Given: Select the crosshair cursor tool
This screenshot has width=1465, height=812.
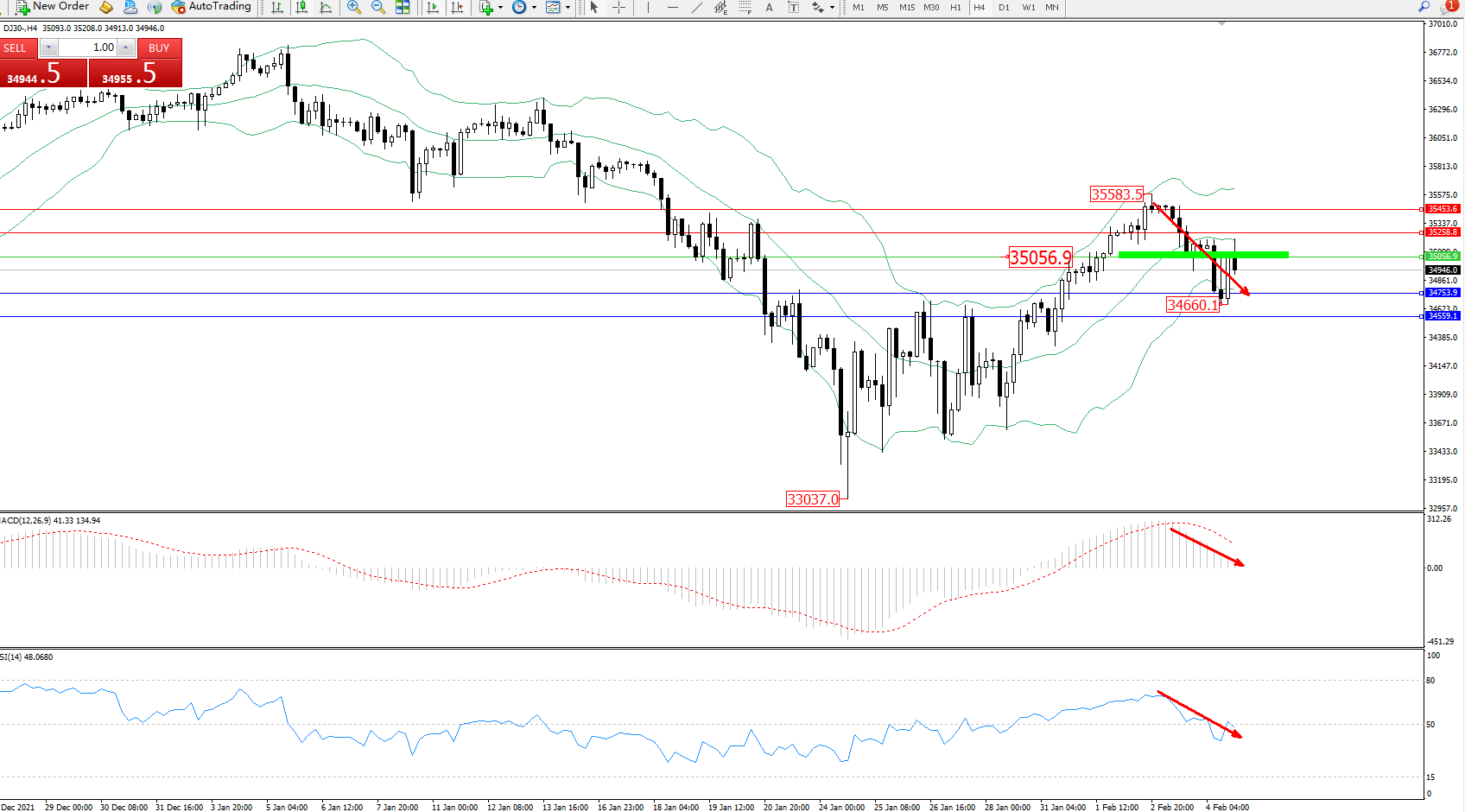Looking at the screenshot, I should click(618, 7).
